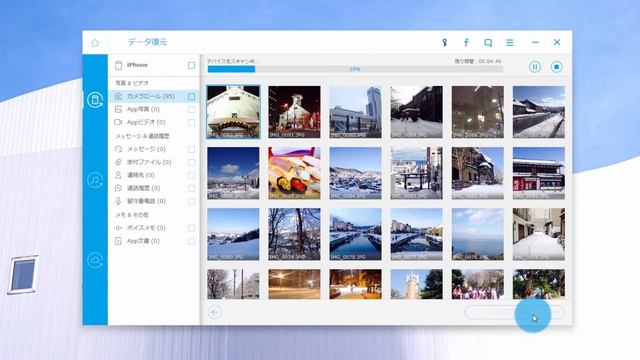
Task: Select the sushi plate photo thumbnail
Action: coord(294,173)
